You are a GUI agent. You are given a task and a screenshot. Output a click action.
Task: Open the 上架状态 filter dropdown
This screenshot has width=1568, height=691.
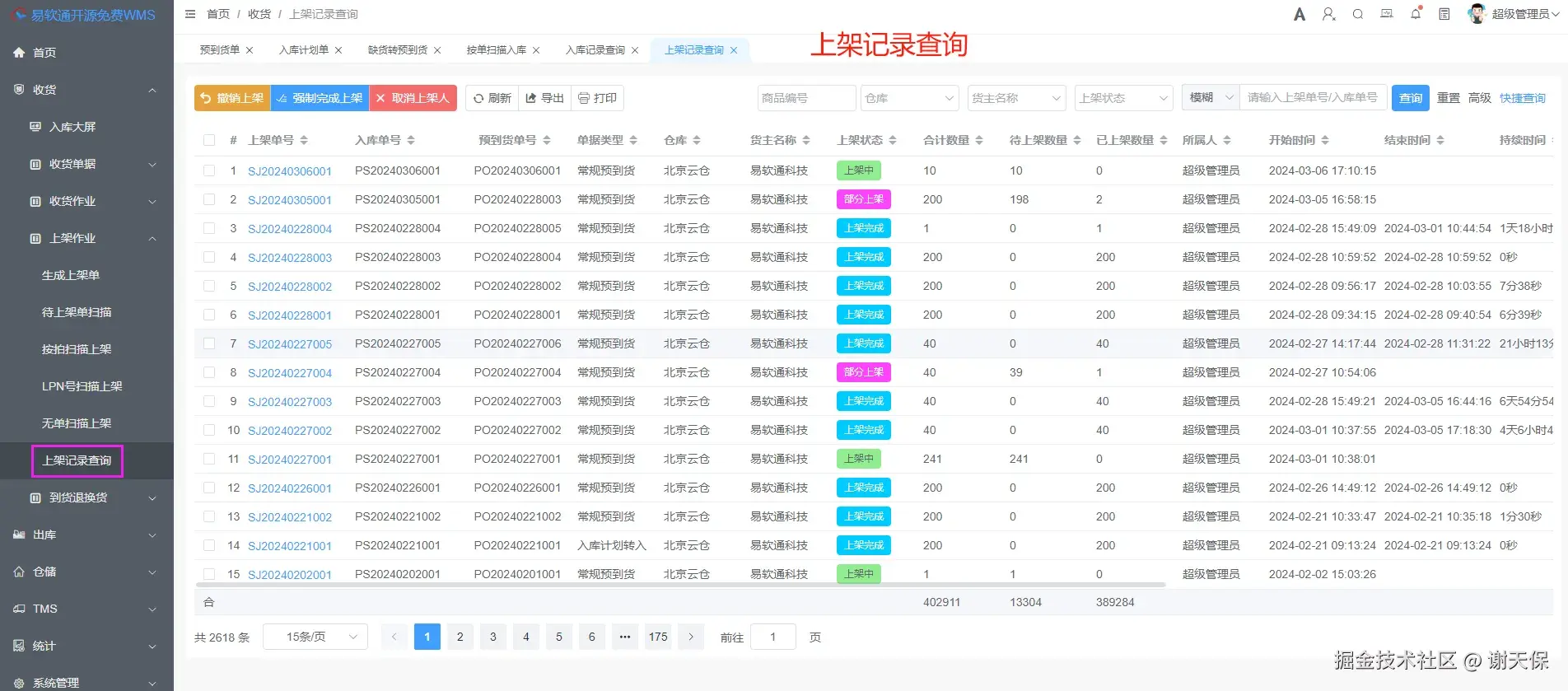[1123, 98]
